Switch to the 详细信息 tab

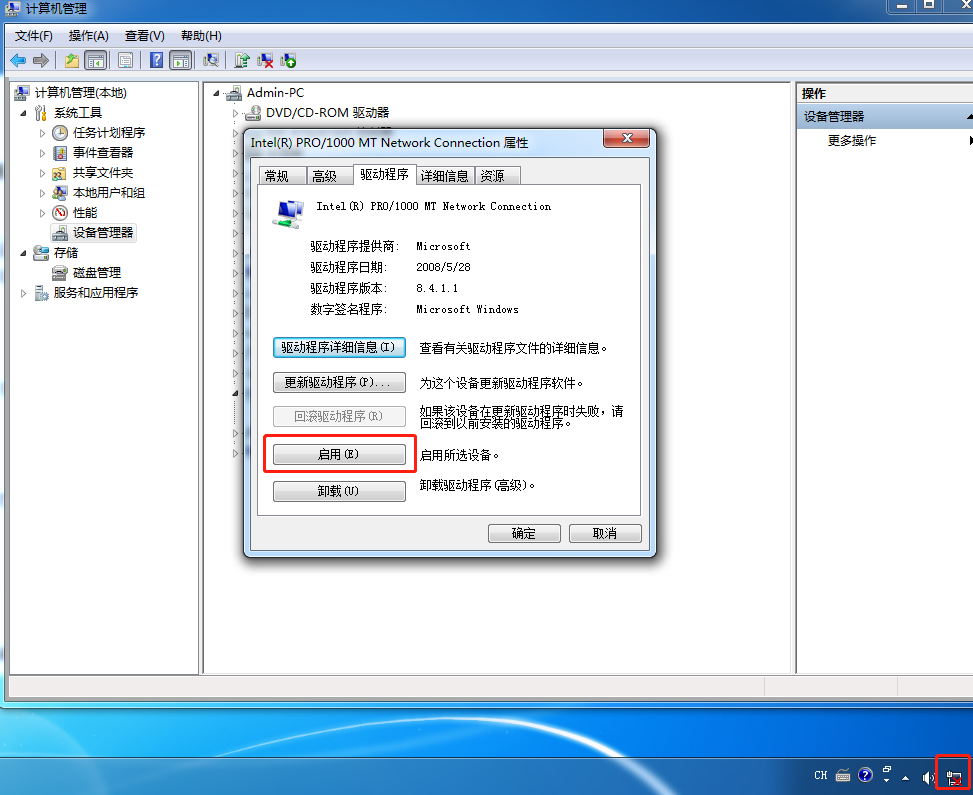[444, 176]
